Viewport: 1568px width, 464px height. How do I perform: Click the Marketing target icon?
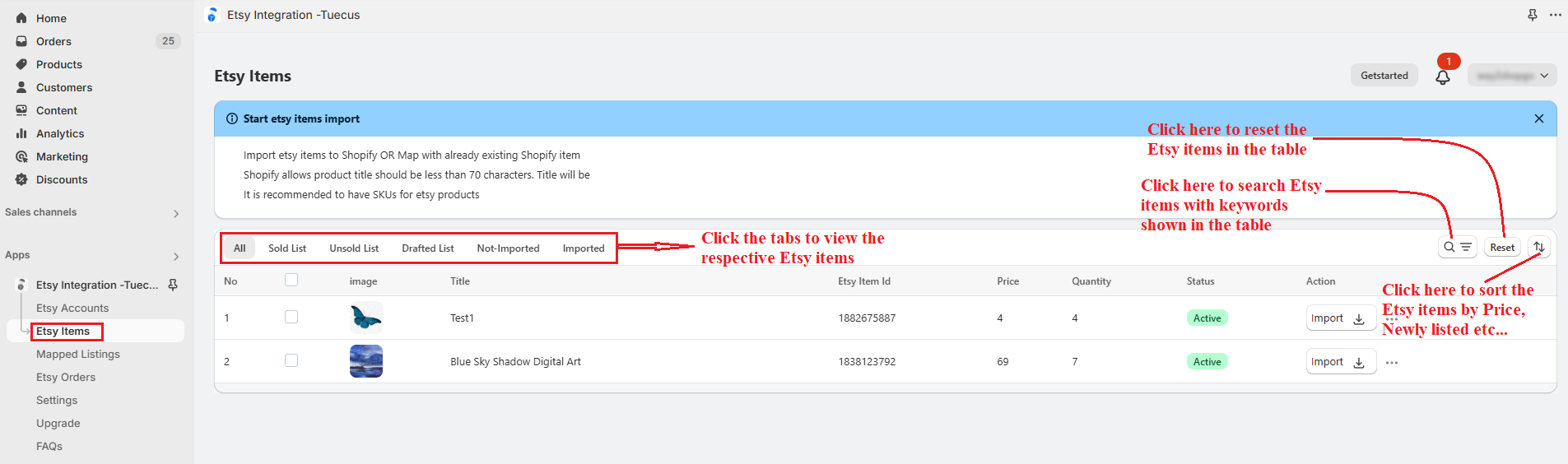(x=21, y=156)
